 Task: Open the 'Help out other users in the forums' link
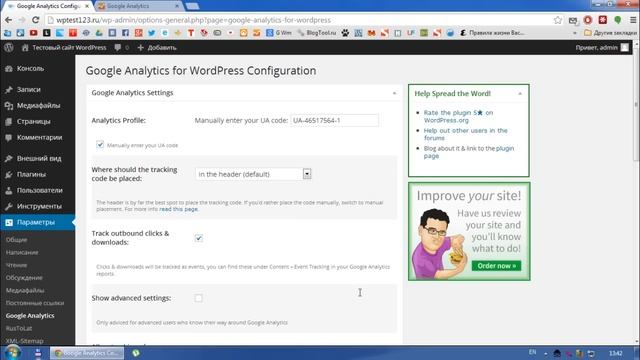(x=465, y=134)
